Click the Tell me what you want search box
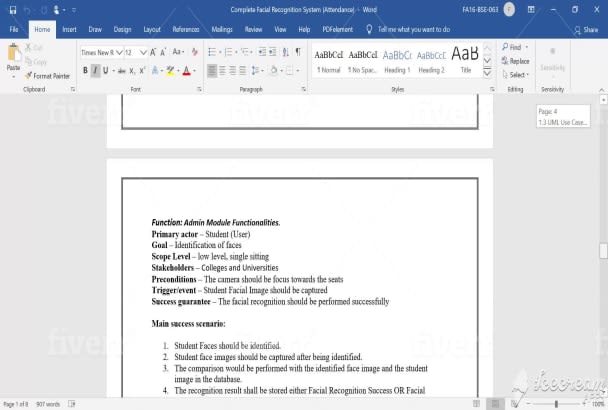The height and width of the screenshot is (410, 608). coord(408,29)
